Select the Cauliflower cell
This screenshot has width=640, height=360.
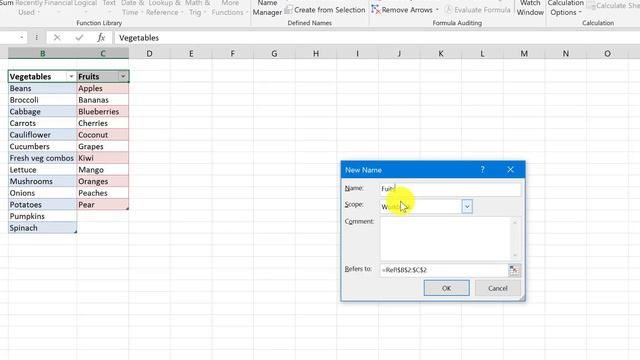tap(42, 135)
